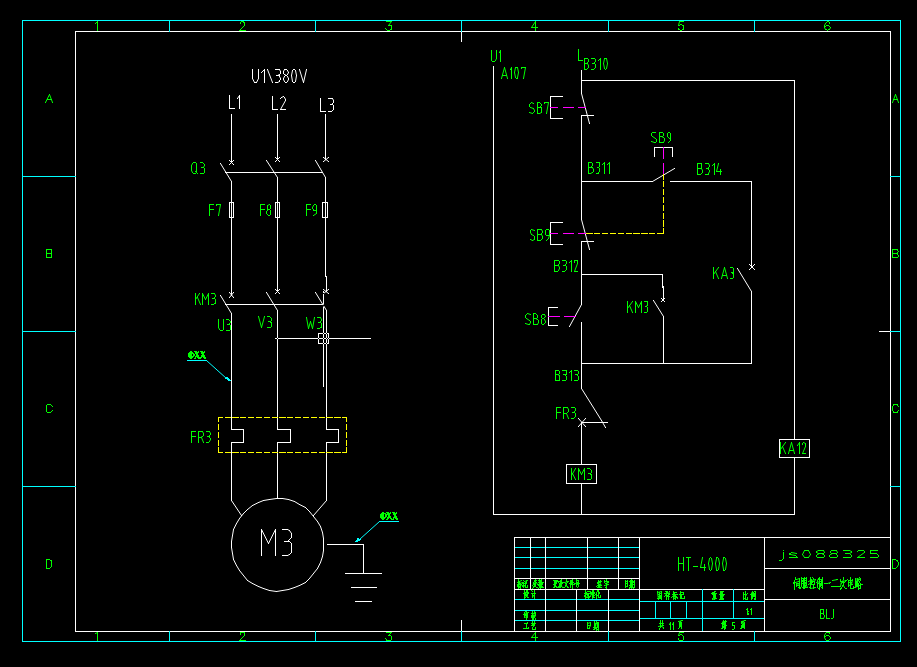This screenshot has height=667, width=917.
Task: Select the BLJ text in title block
Action: (x=827, y=614)
